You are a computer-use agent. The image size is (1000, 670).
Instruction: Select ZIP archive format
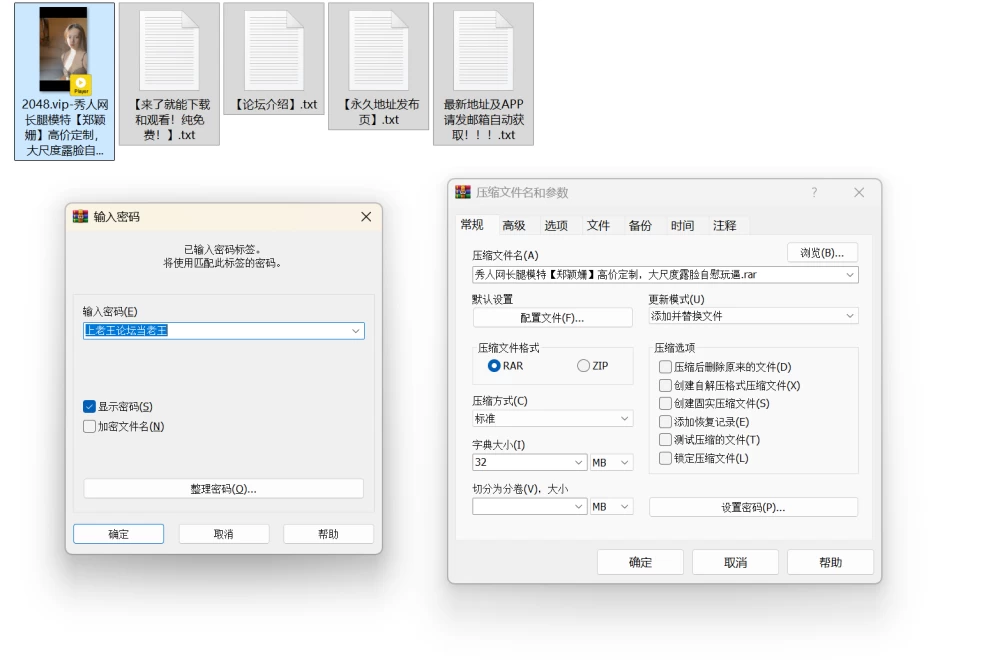583,366
